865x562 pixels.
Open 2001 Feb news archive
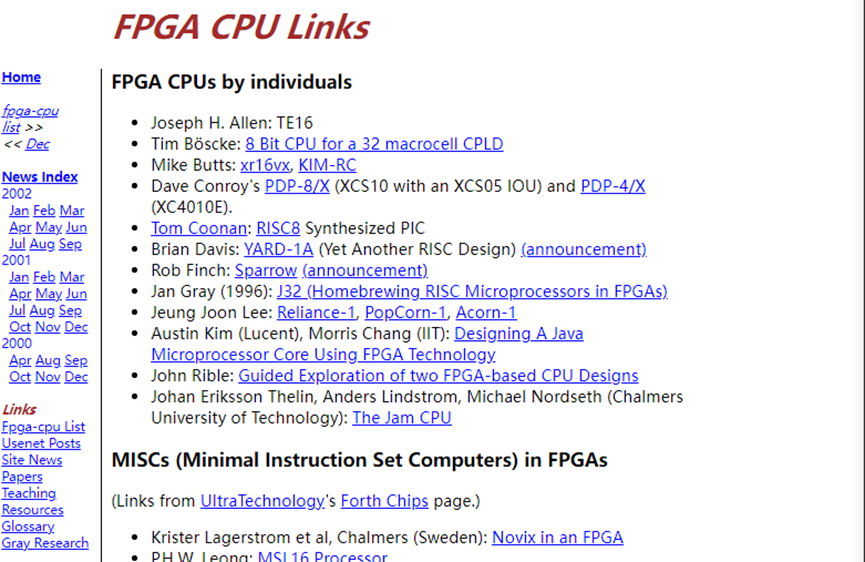click(44, 277)
